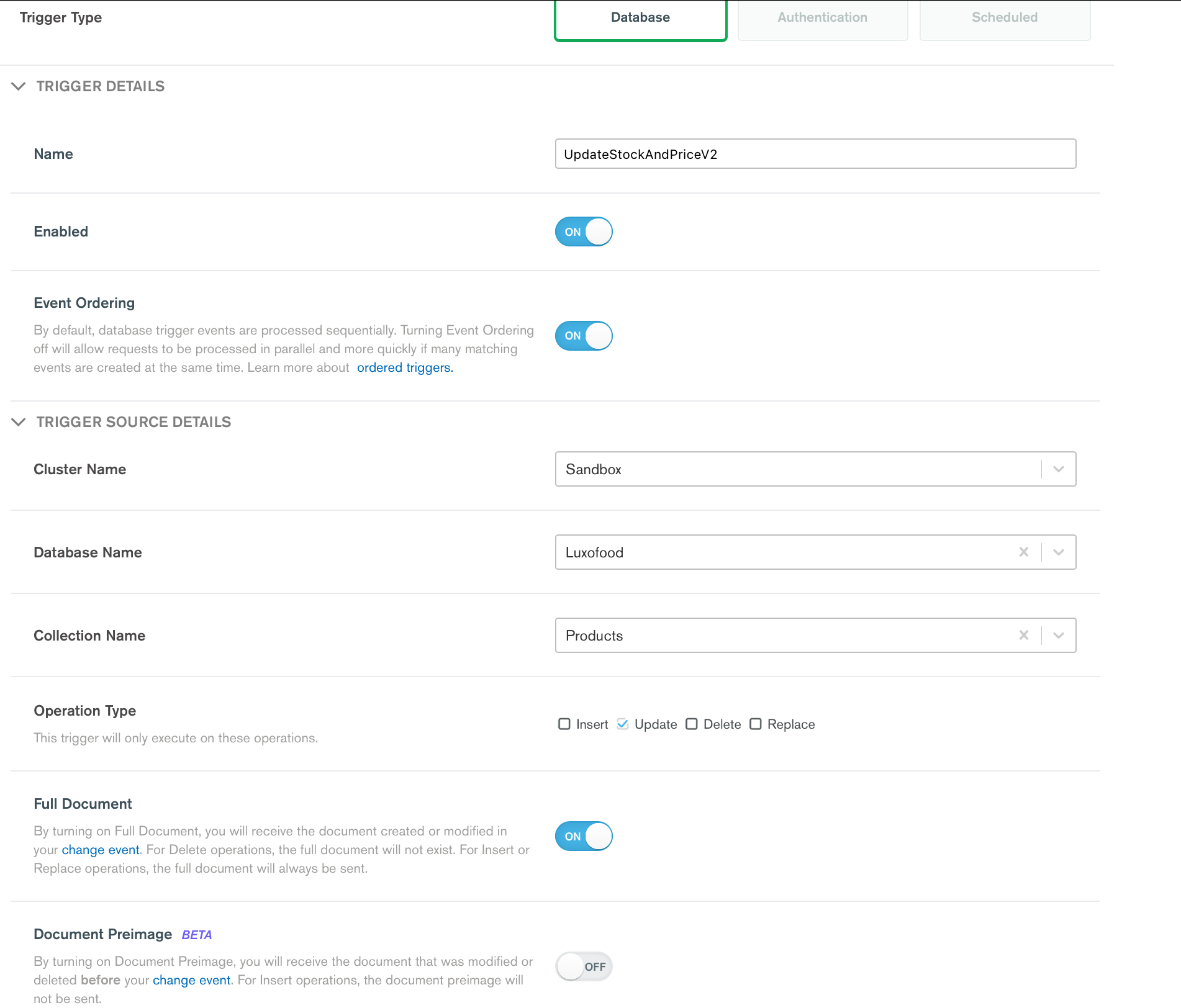Follow the change event link under Full Document
This screenshot has height=1008, width=1181.
click(101, 850)
